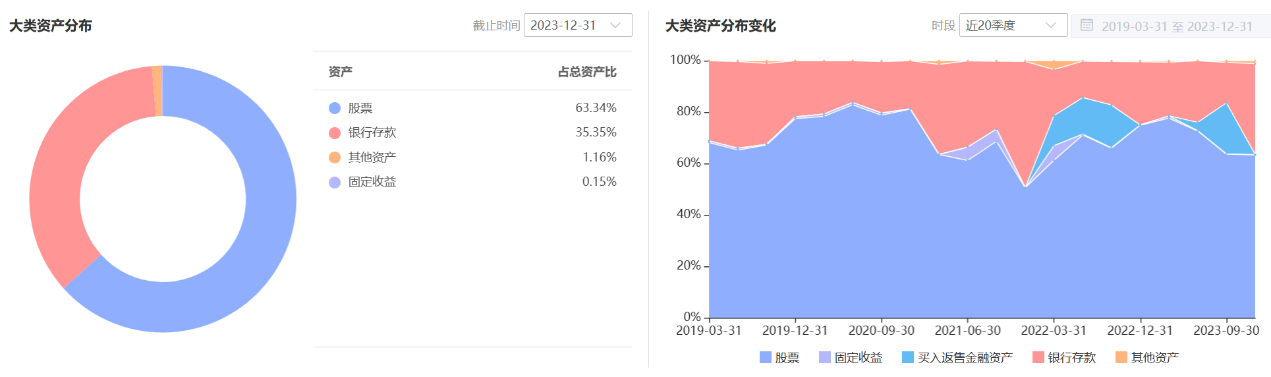Toggle the 买入返售金融资产 legend item
This screenshot has height=377, width=1271.
pyautogui.click(x=959, y=357)
